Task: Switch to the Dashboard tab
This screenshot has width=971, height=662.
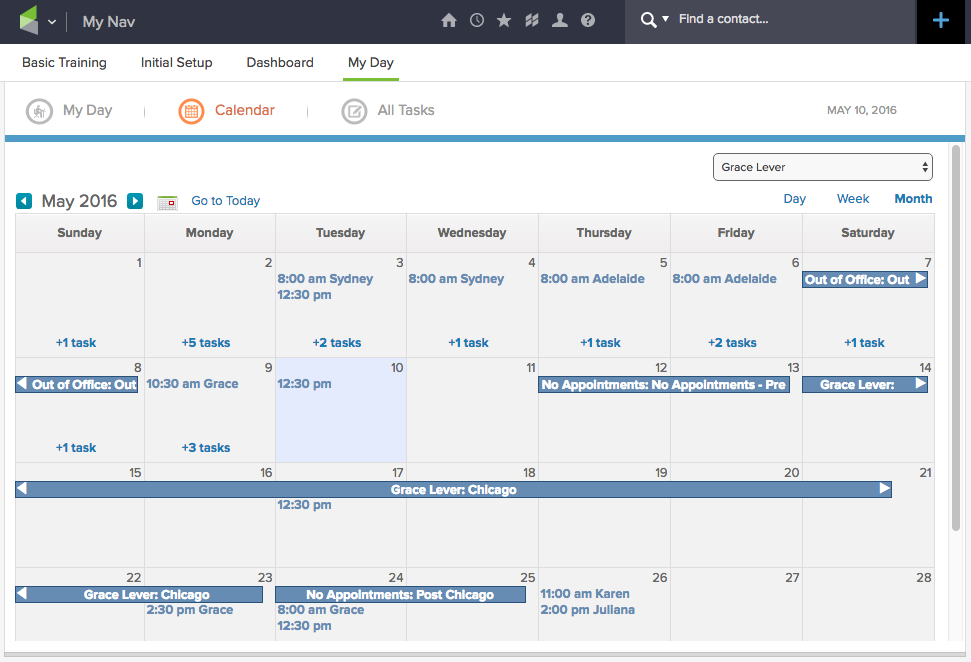Action: tap(280, 62)
